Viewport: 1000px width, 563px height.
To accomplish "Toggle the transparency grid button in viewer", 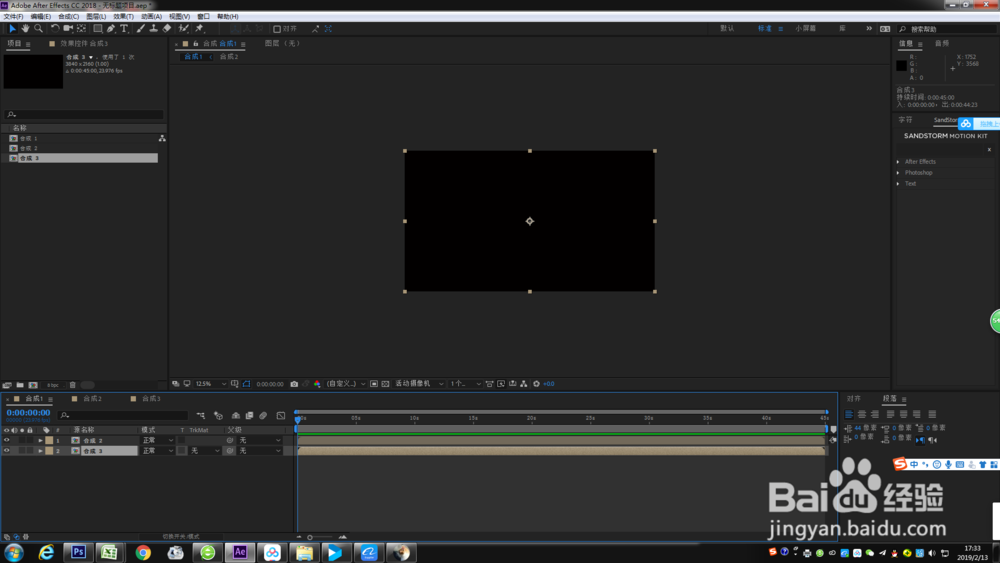I will [385, 384].
